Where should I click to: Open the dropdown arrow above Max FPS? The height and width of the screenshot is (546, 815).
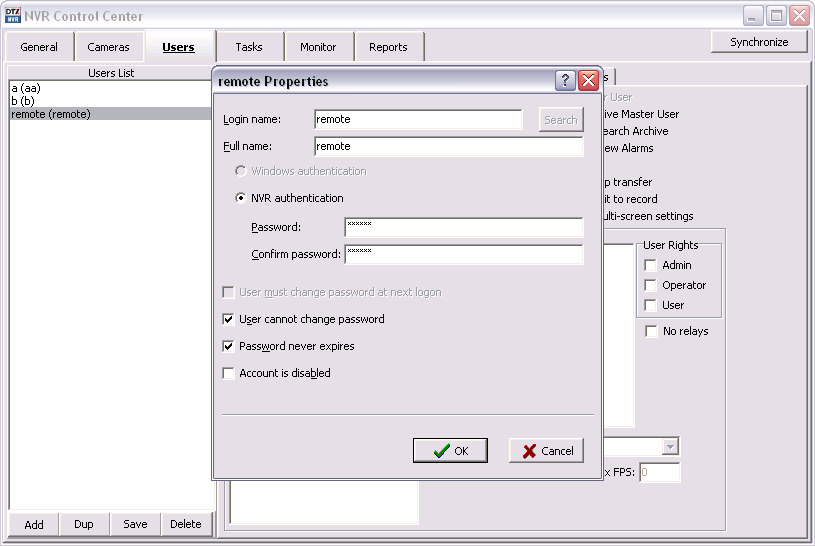coord(671,447)
